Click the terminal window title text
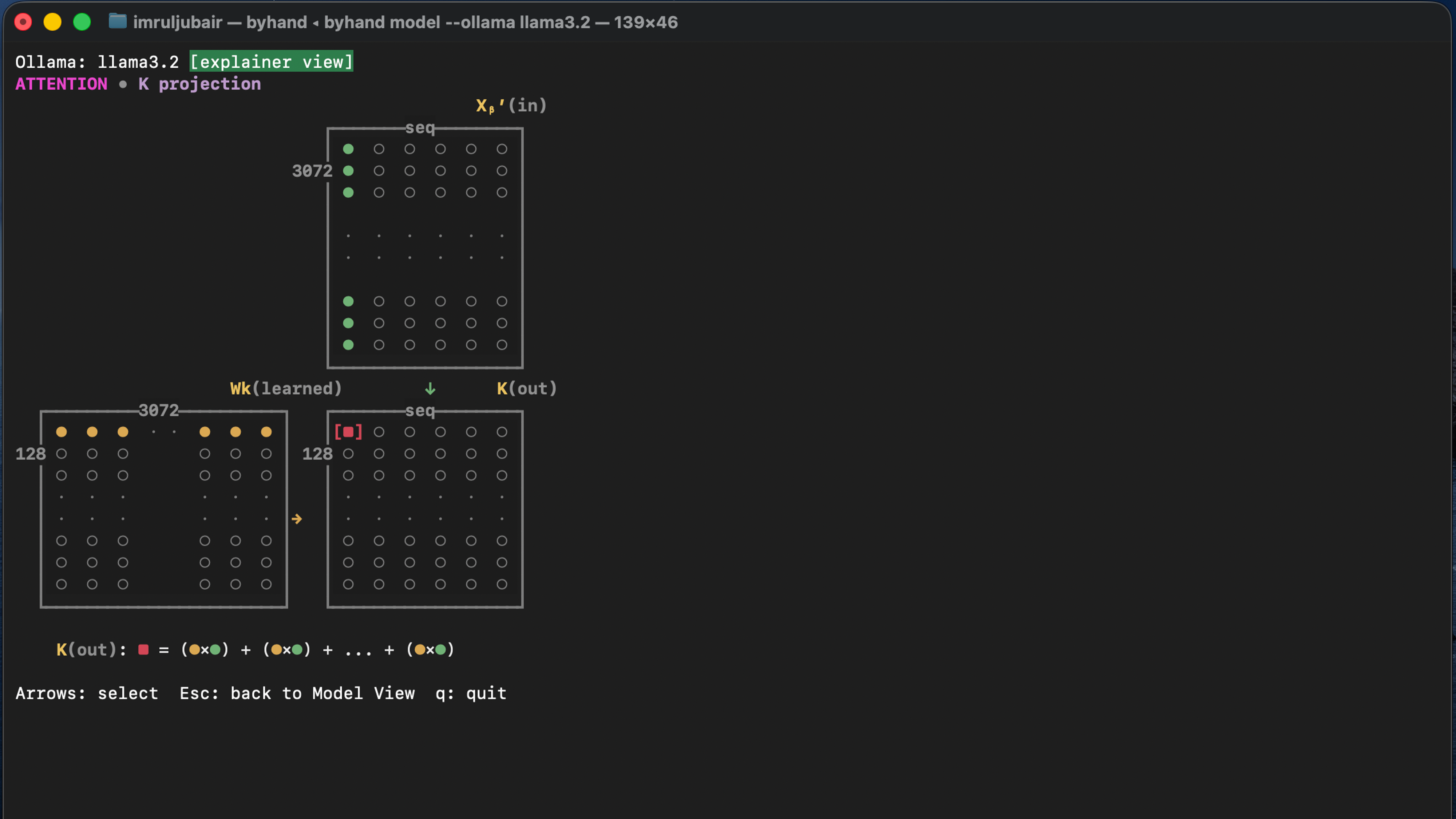The image size is (1456, 819). click(405, 22)
